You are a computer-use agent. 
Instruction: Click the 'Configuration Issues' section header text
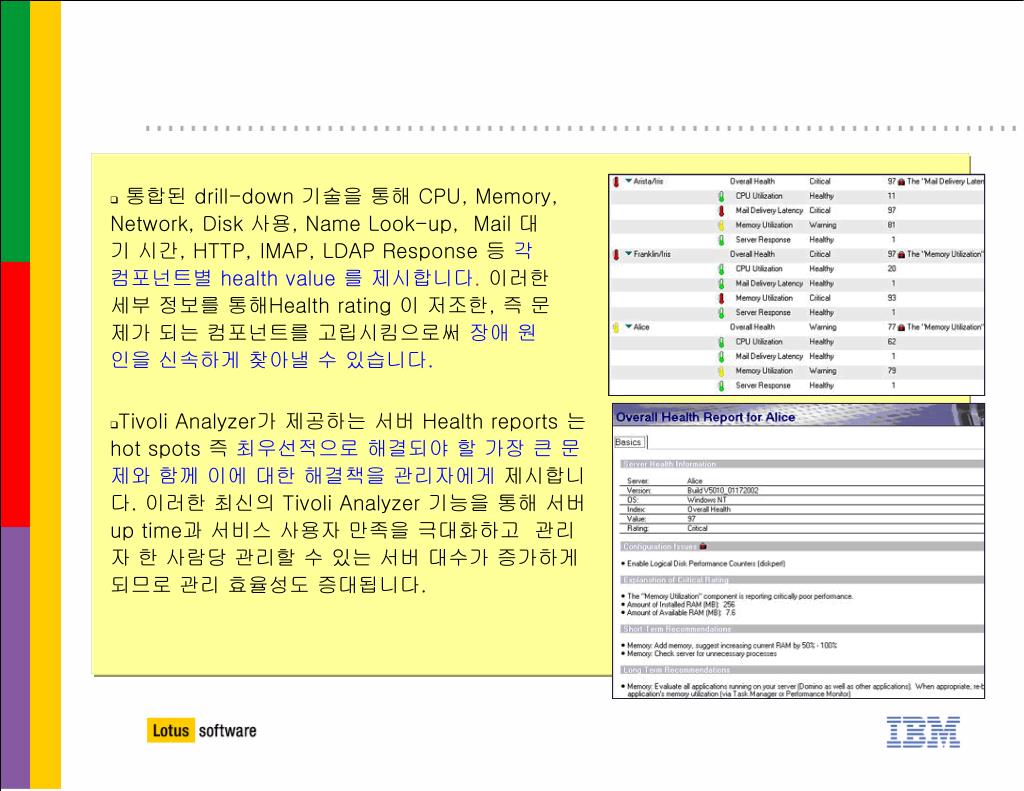coord(660,547)
